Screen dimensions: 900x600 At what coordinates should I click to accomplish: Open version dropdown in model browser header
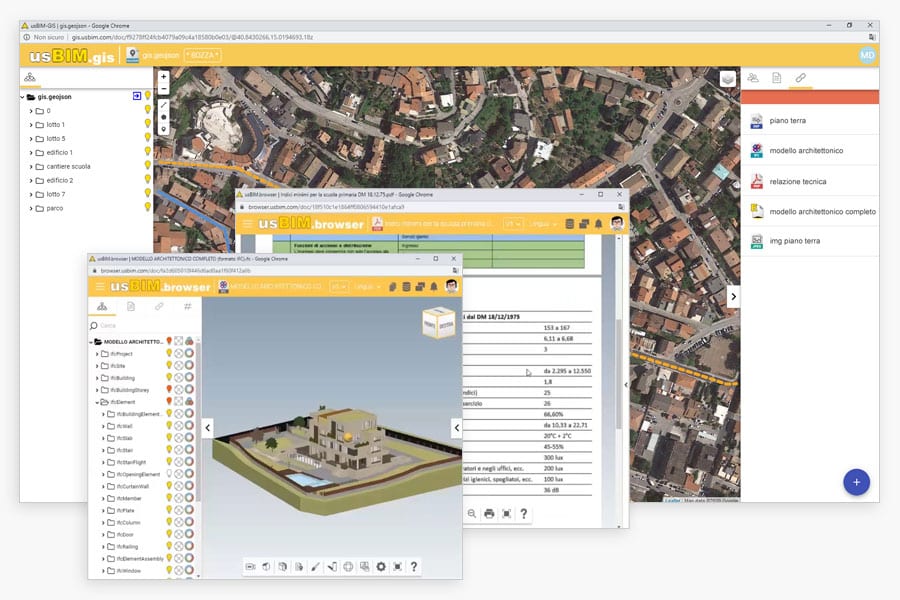tap(338, 287)
